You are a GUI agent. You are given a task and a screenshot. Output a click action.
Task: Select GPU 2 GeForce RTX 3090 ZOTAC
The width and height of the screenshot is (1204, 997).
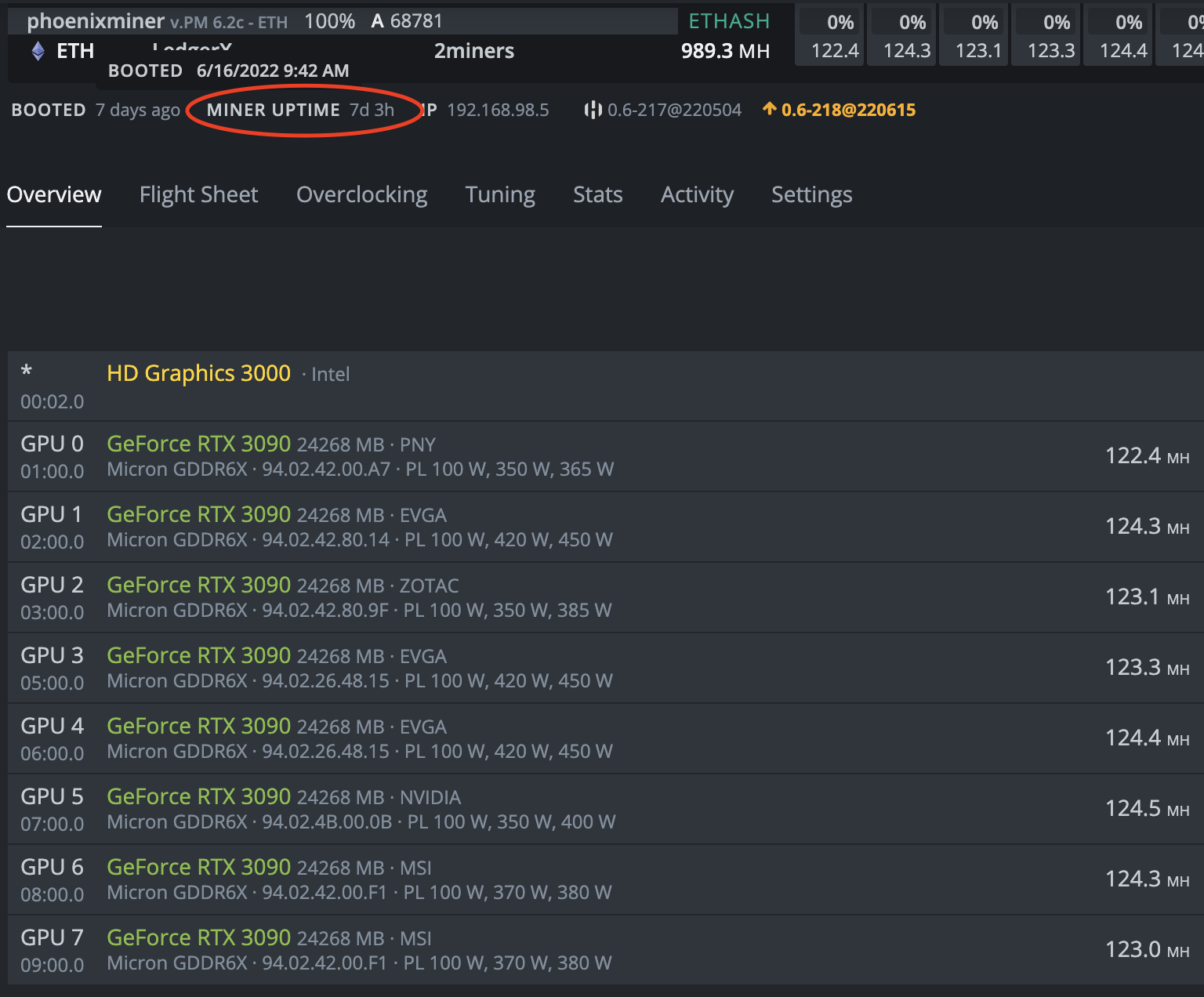click(x=606, y=597)
